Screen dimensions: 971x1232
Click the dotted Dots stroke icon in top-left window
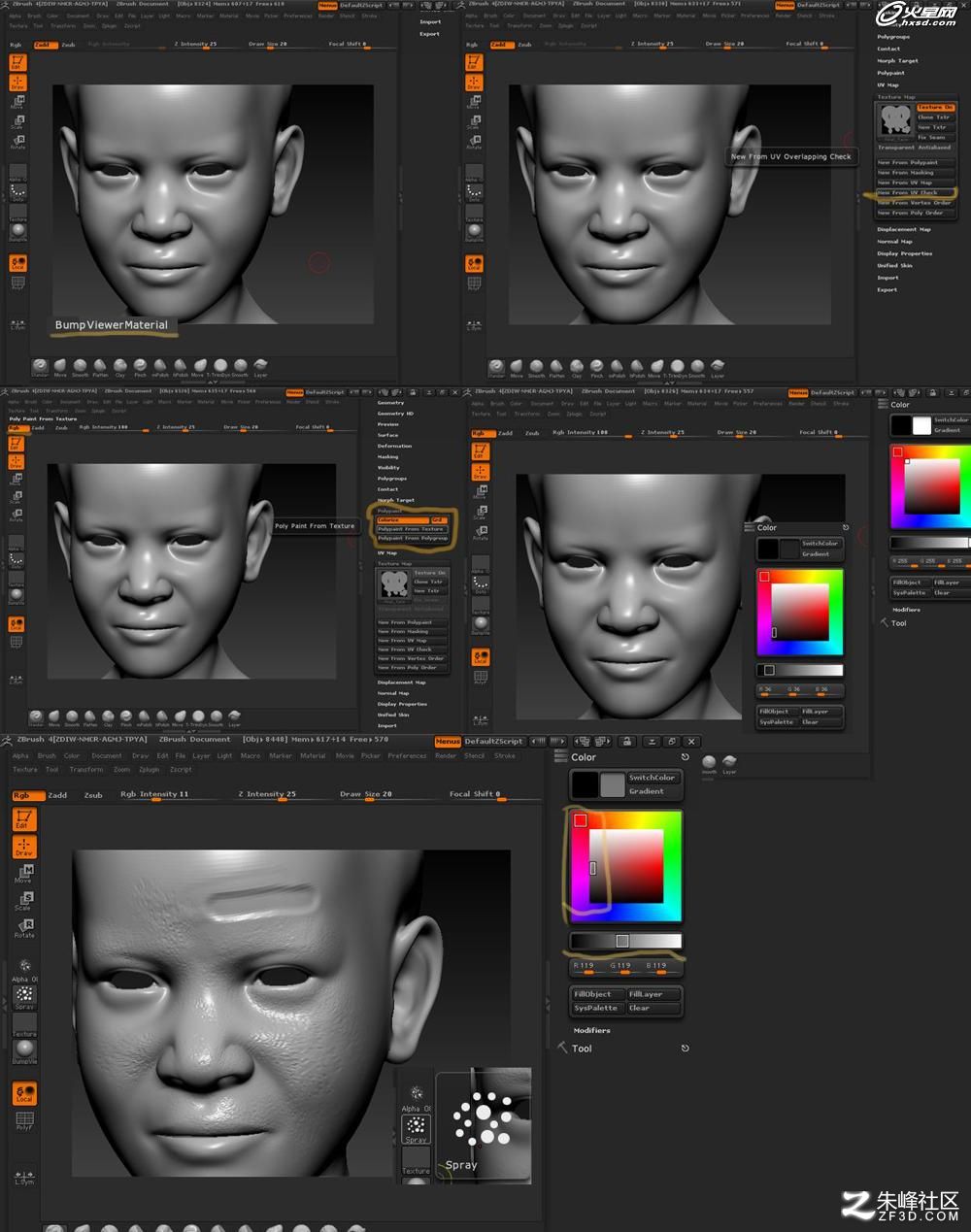pyautogui.click(x=17, y=192)
